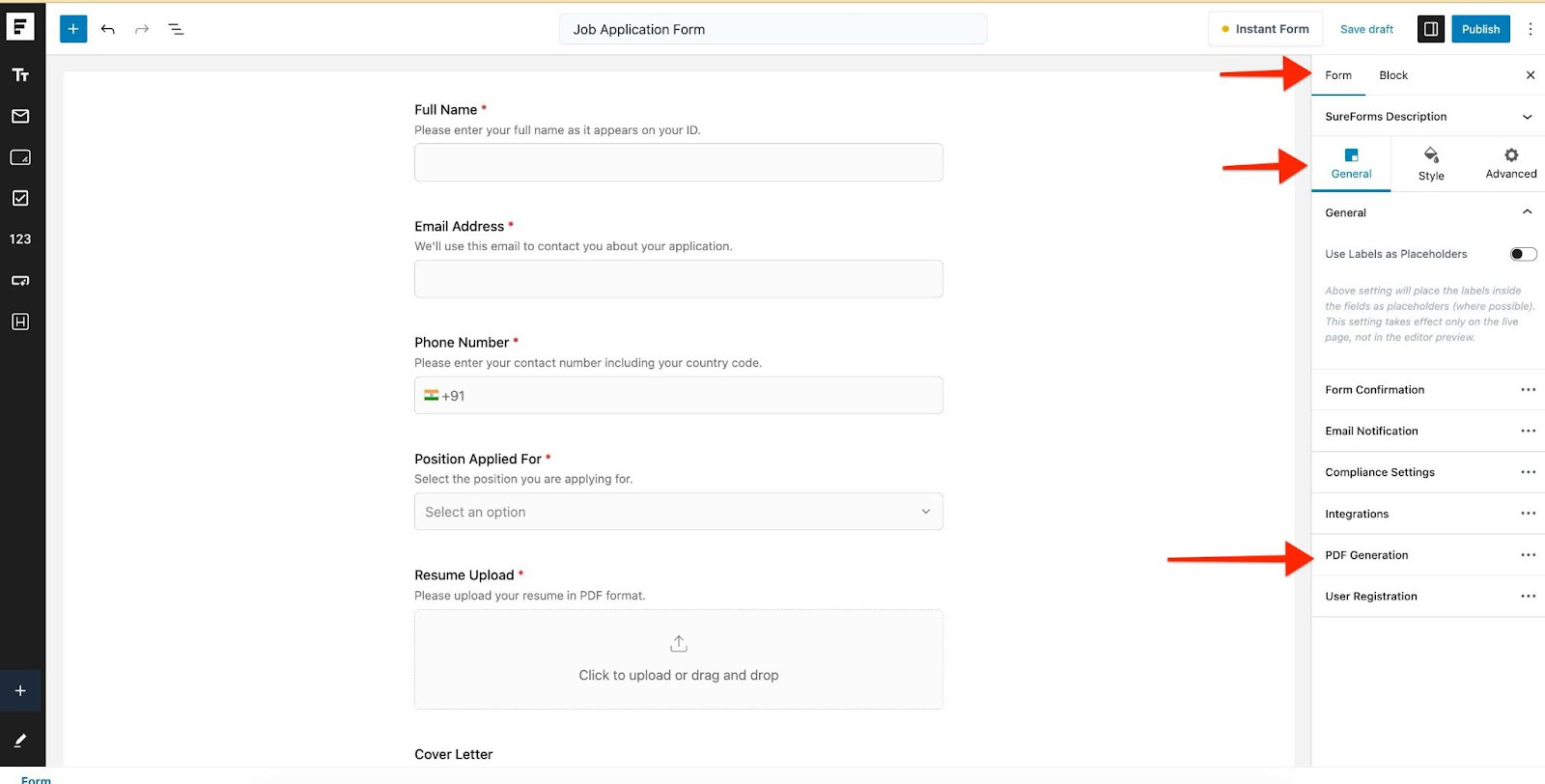
Task: Click the Email Address input field
Action: click(679, 279)
